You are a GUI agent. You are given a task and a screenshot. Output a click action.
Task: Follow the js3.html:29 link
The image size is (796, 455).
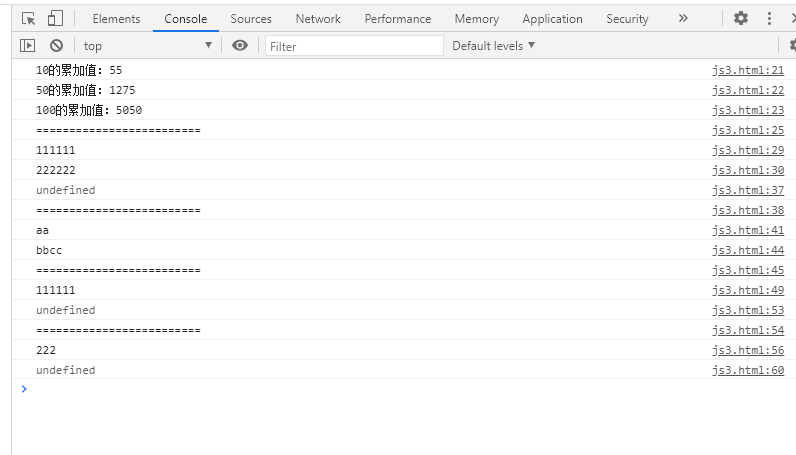[748, 150]
